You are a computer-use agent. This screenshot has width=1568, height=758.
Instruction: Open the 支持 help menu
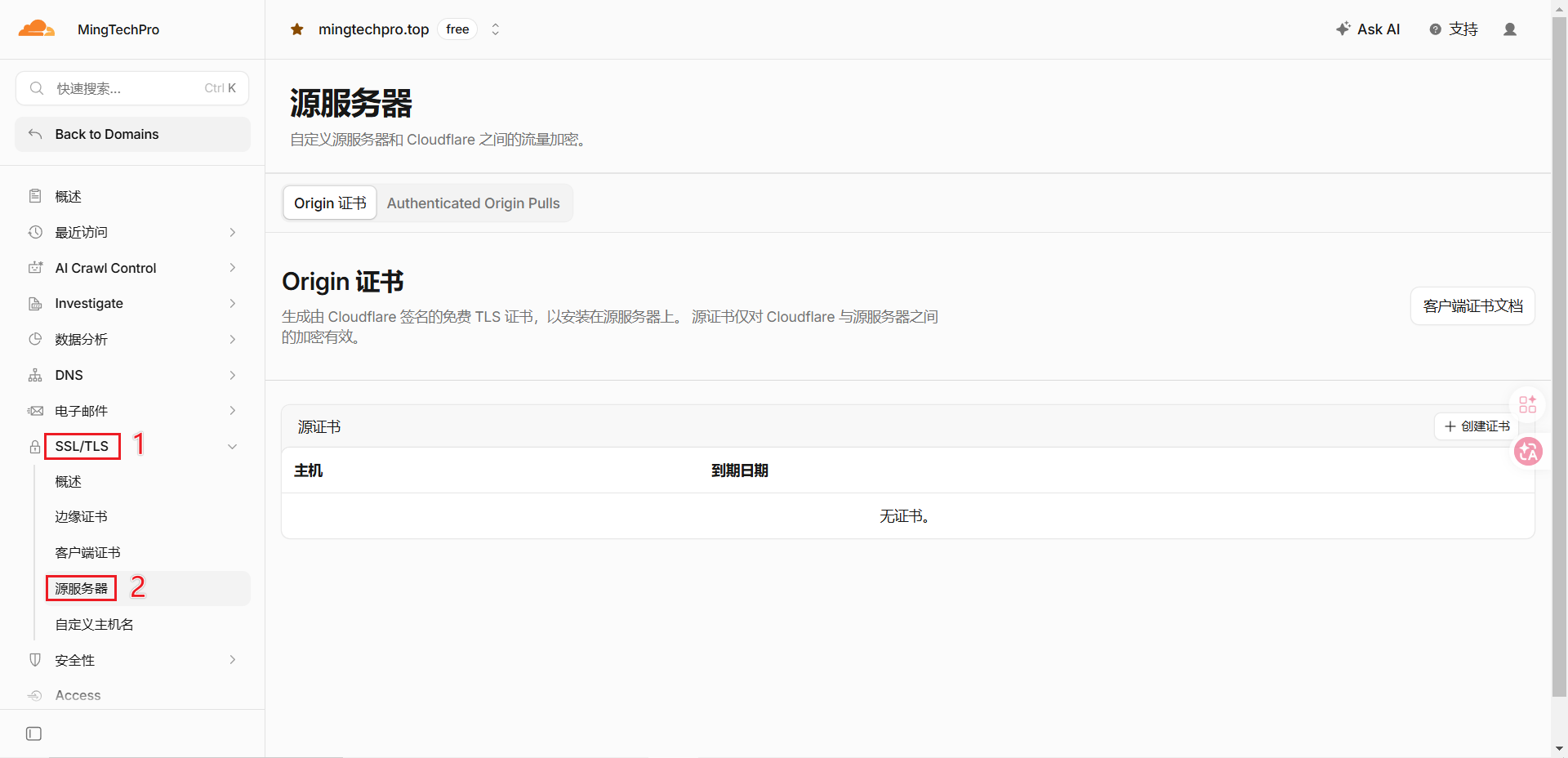tap(1454, 29)
